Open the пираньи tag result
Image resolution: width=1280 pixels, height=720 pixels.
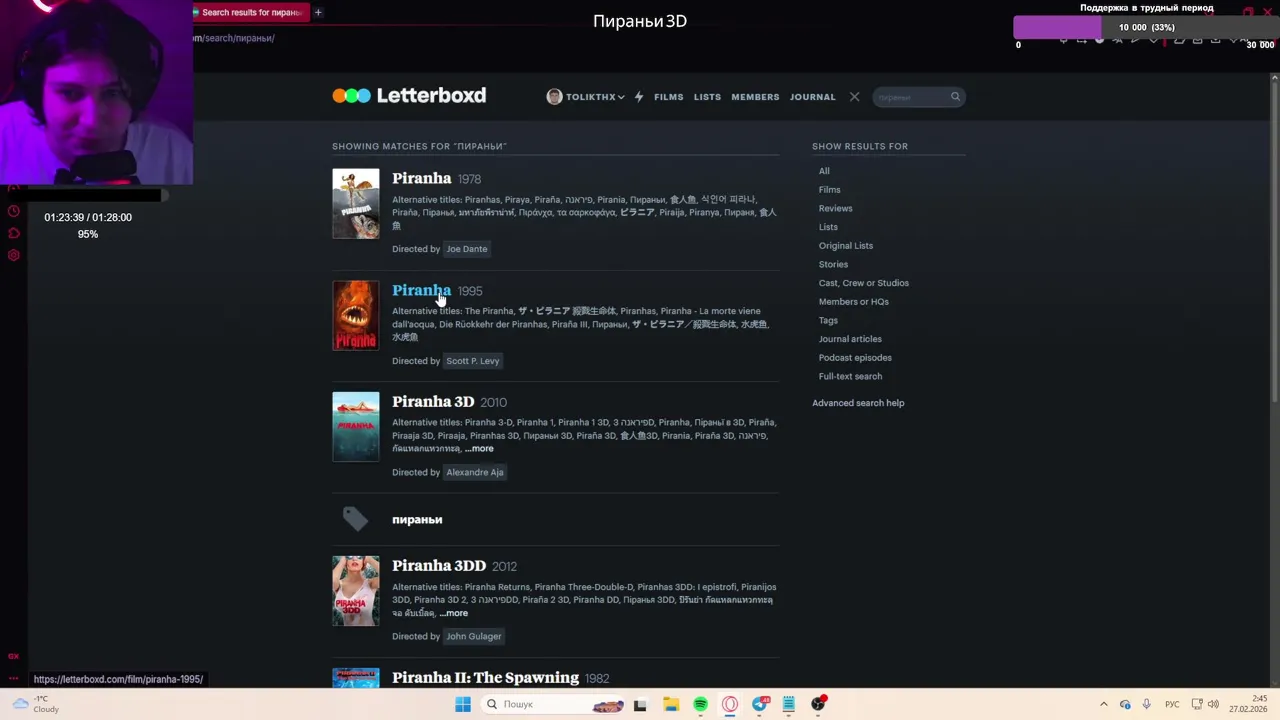pos(417,519)
